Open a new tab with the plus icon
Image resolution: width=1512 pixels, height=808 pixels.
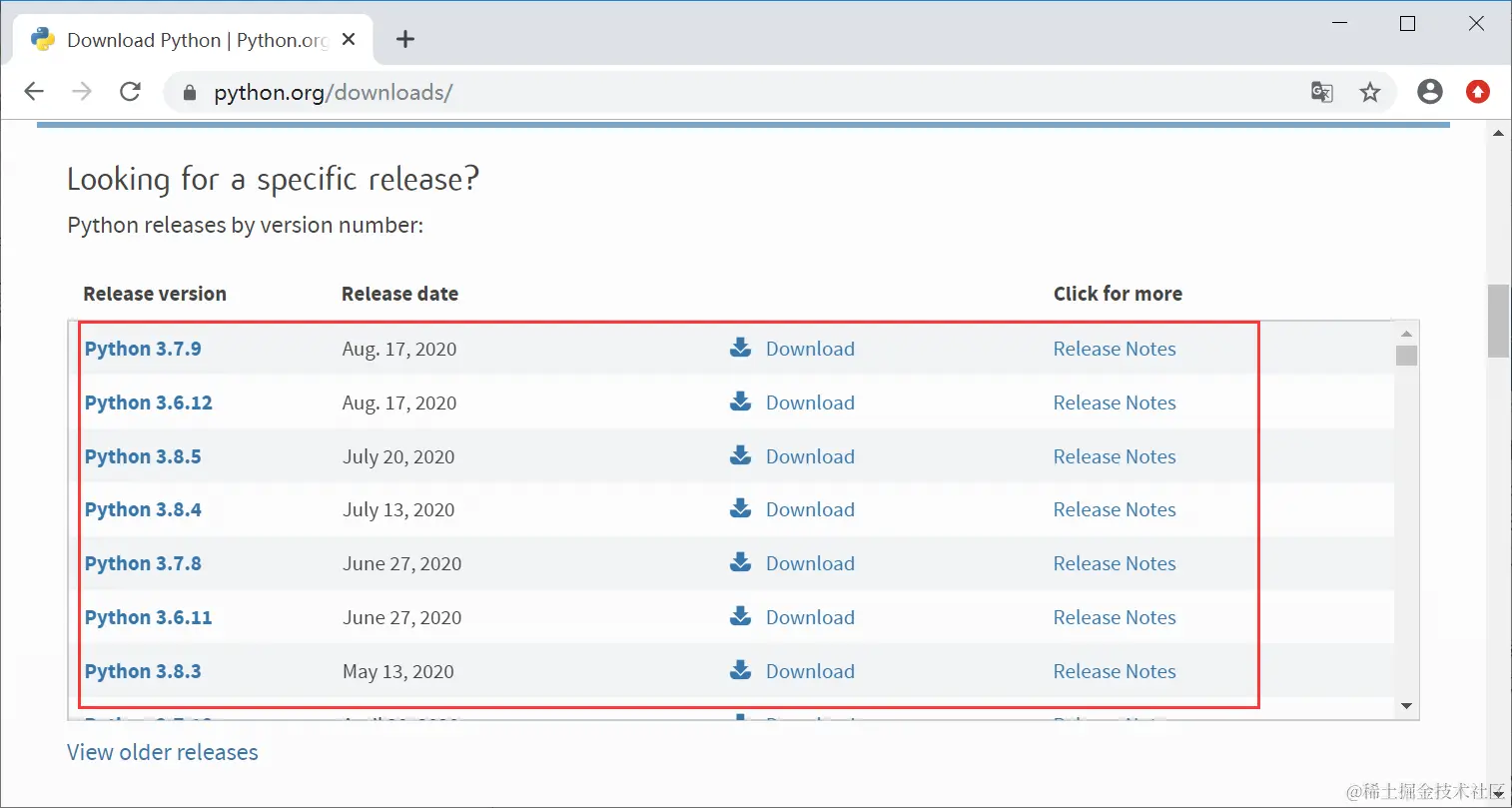click(404, 40)
